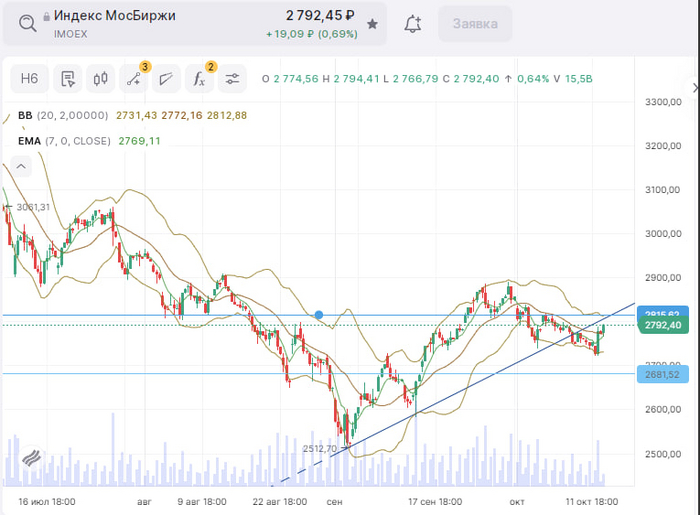Click the BB upper value 2812,88
700x515 pixels.
227,116
